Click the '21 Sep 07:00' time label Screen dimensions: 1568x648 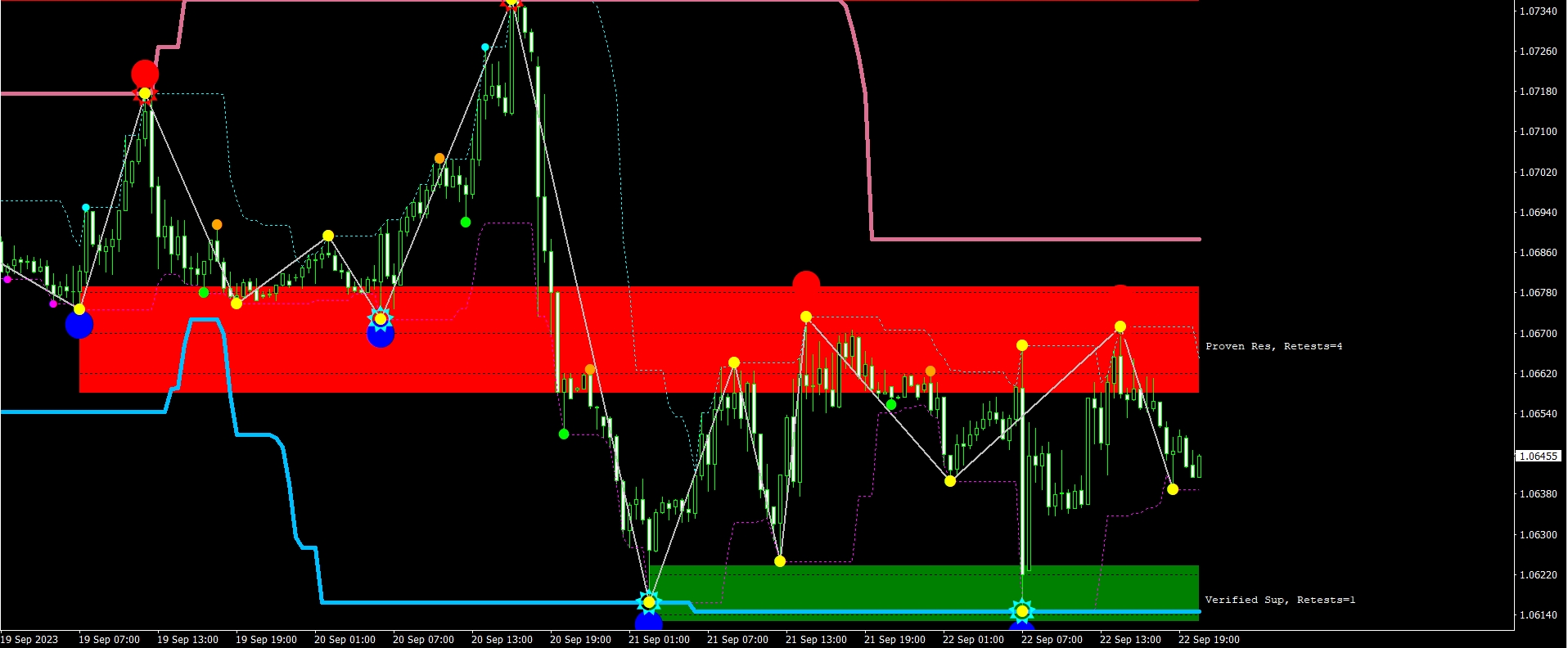pos(737,640)
